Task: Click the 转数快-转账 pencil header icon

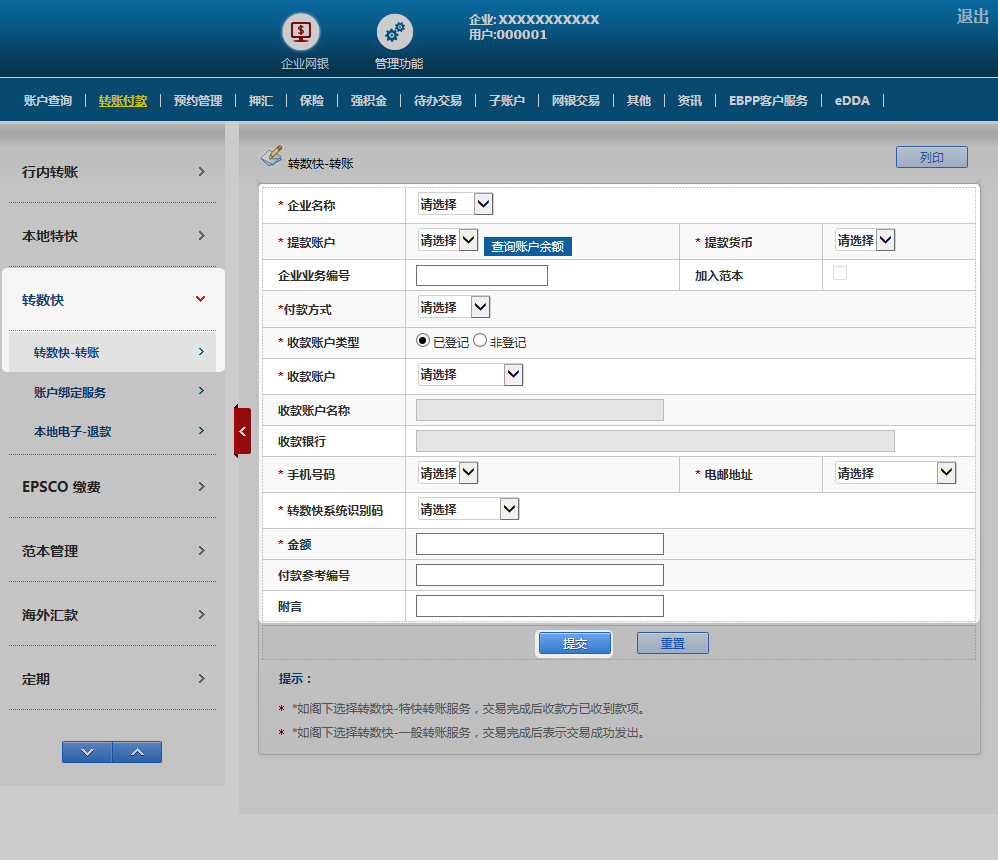Action: click(x=271, y=156)
